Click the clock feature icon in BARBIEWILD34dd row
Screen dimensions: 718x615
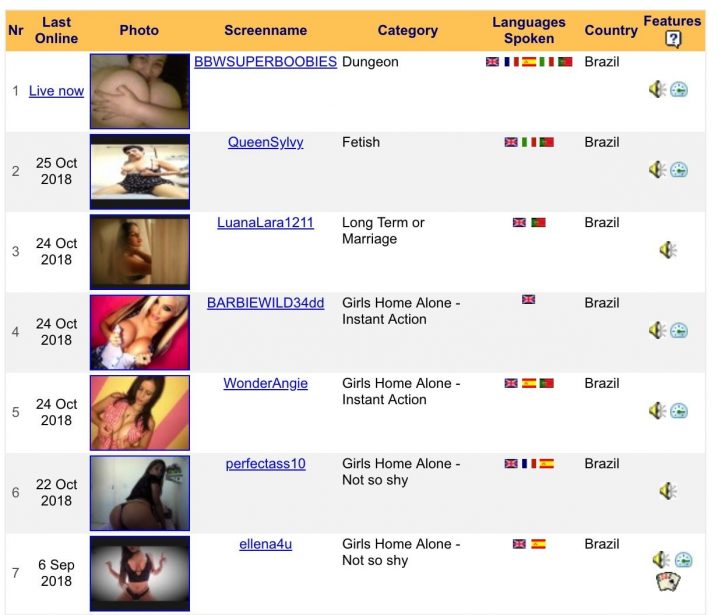[679, 331]
